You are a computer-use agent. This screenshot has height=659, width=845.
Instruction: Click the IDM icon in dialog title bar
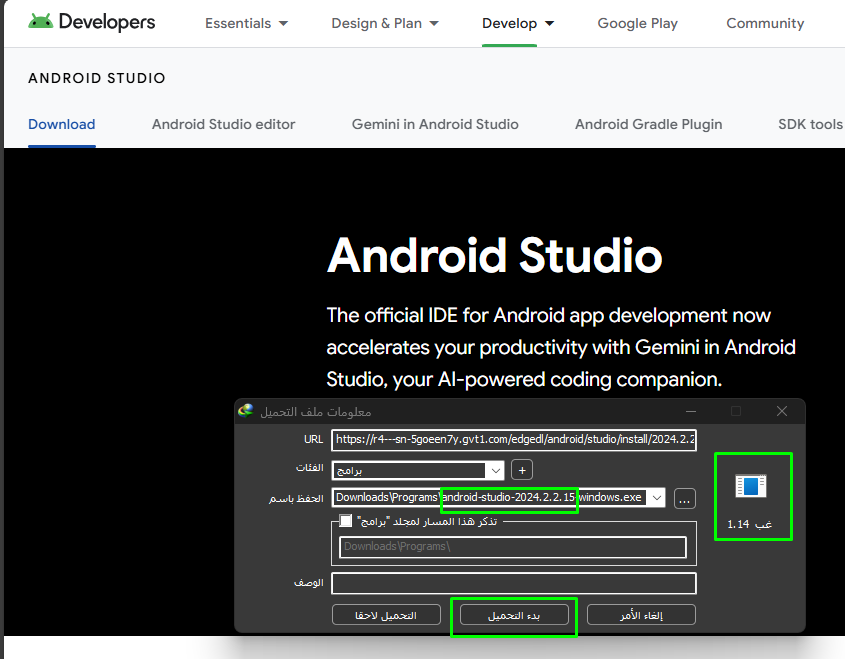[x=246, y=411]
